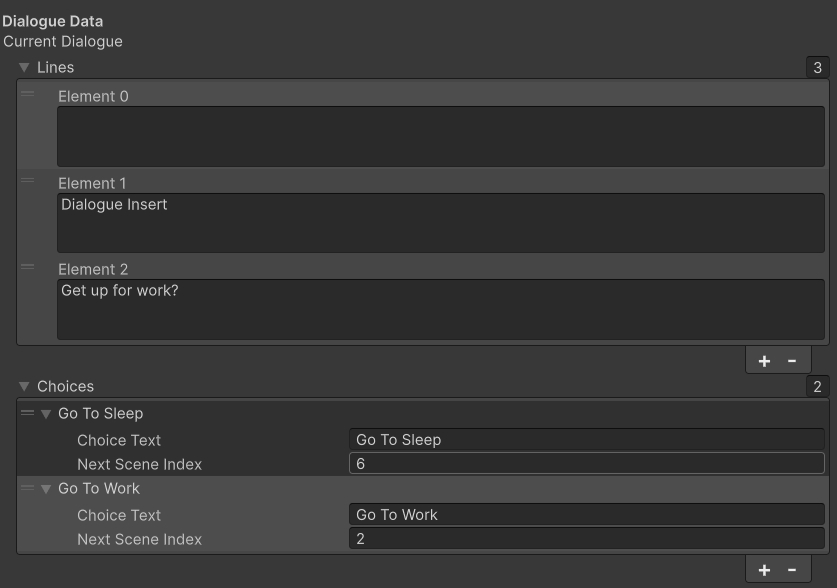Collapse the Lines list foldout
Image resolution: width=837 pixels, height=588 pixels.
[24, 68]
